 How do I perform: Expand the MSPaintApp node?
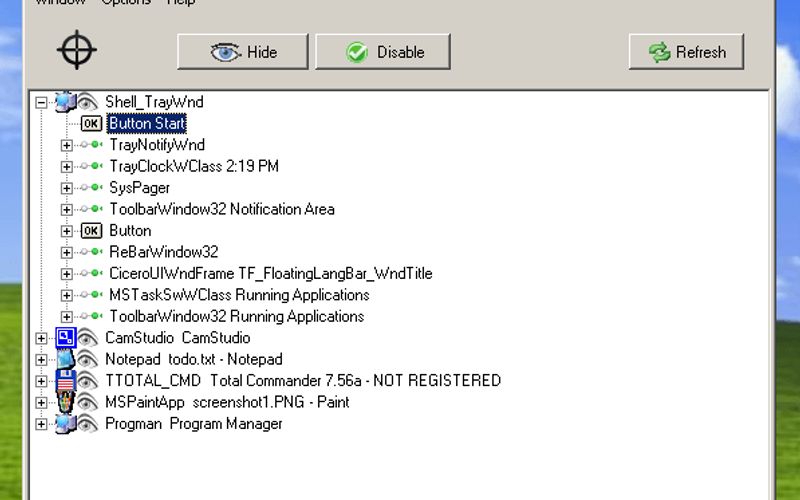coord(41,403)
